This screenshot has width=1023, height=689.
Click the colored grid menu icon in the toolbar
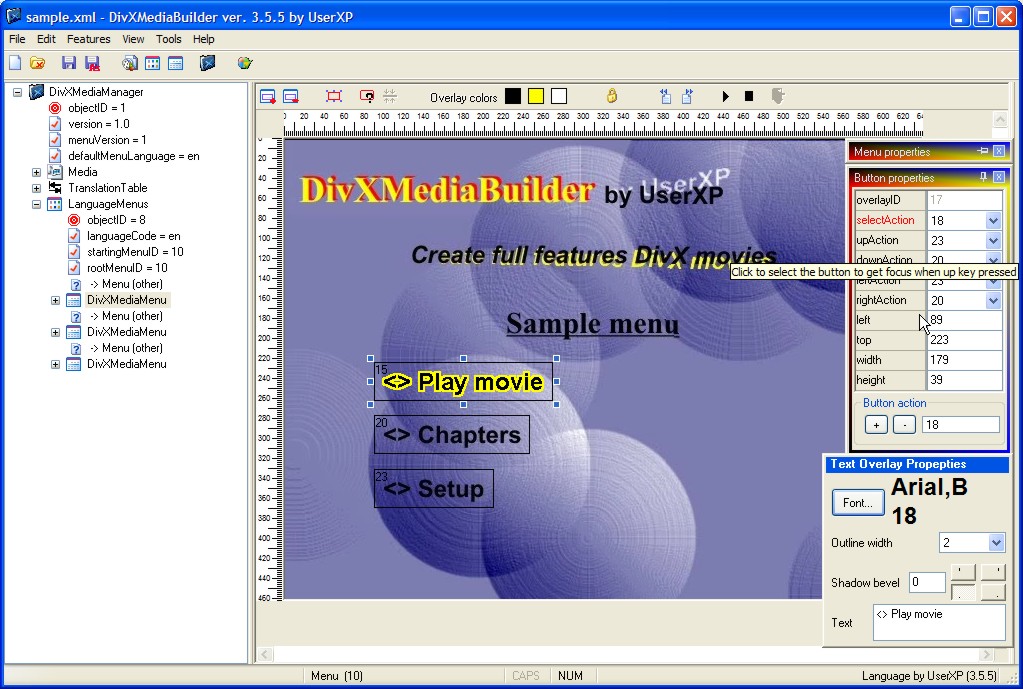click(x=153, y=63)
